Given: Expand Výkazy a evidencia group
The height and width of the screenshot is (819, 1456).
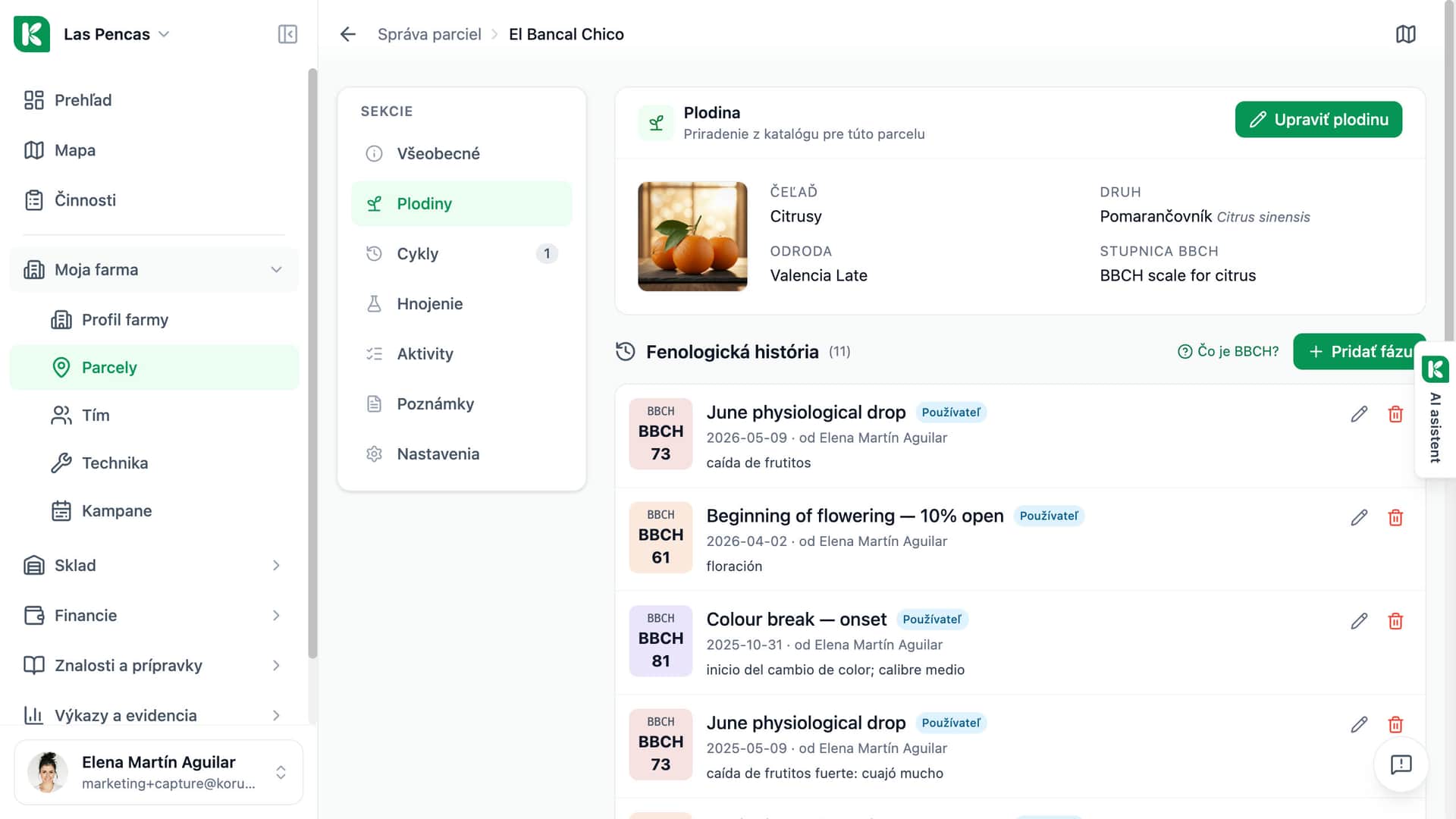Looking at the screenshot, I should pyautogui.click(x=154, y=716).
